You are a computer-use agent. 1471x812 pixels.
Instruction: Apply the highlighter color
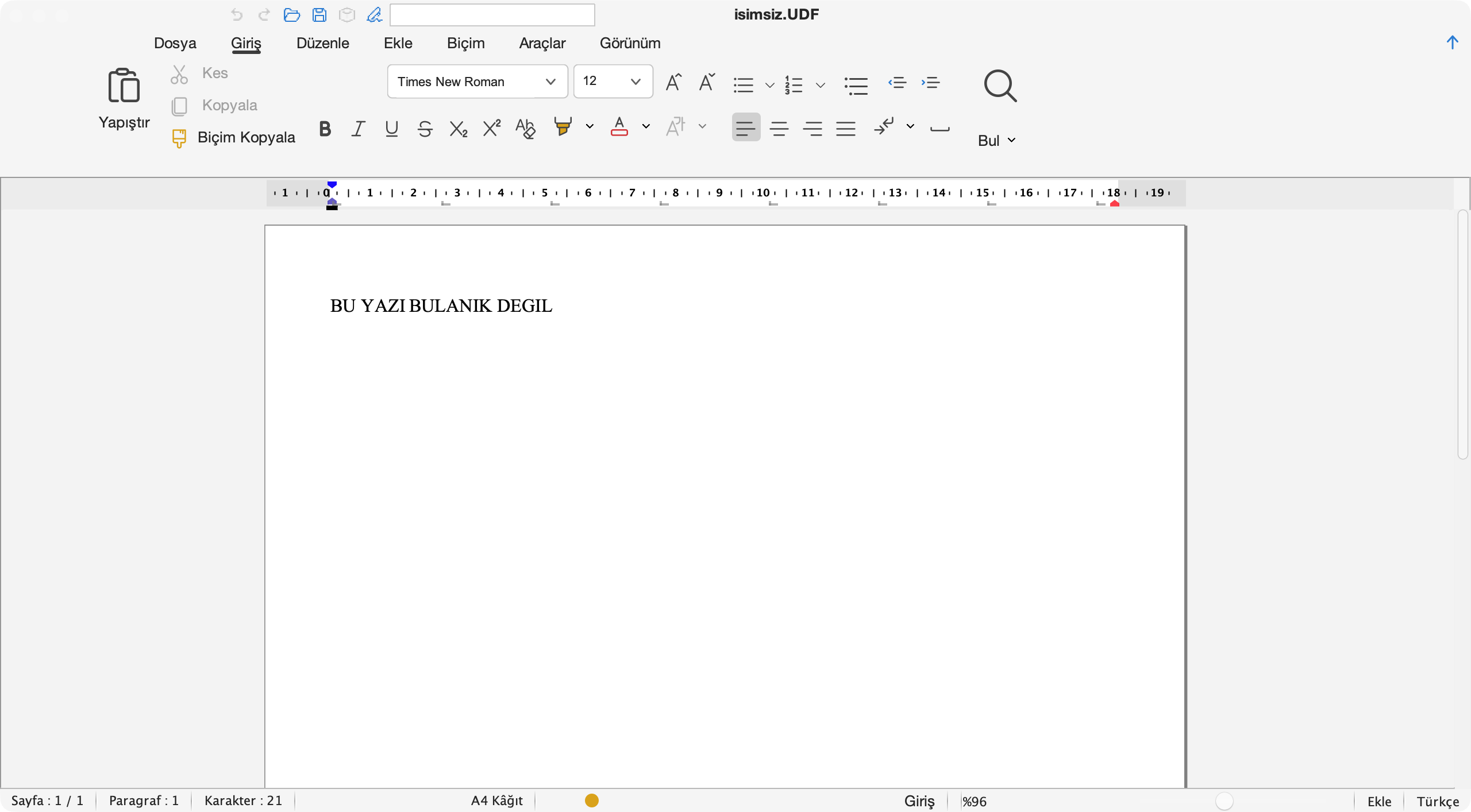tap(563, 126)
